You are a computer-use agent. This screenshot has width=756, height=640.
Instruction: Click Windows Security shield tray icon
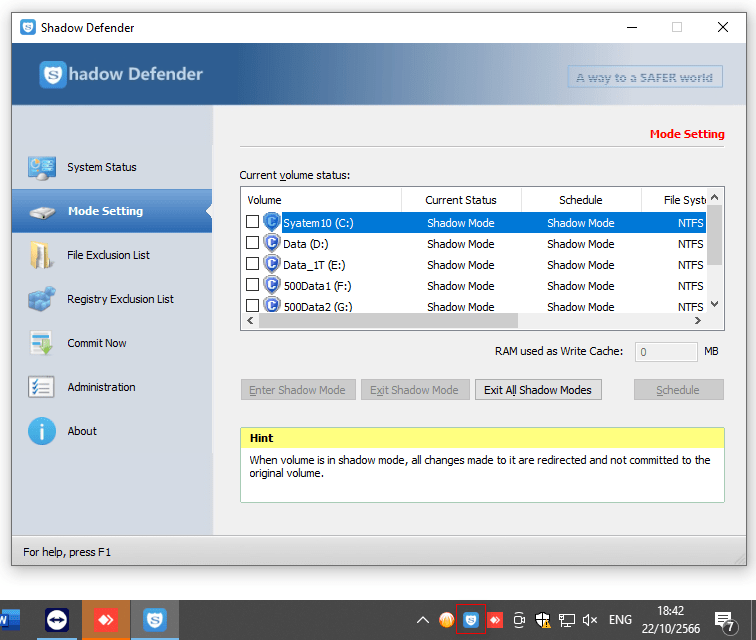tap(543, 620)
